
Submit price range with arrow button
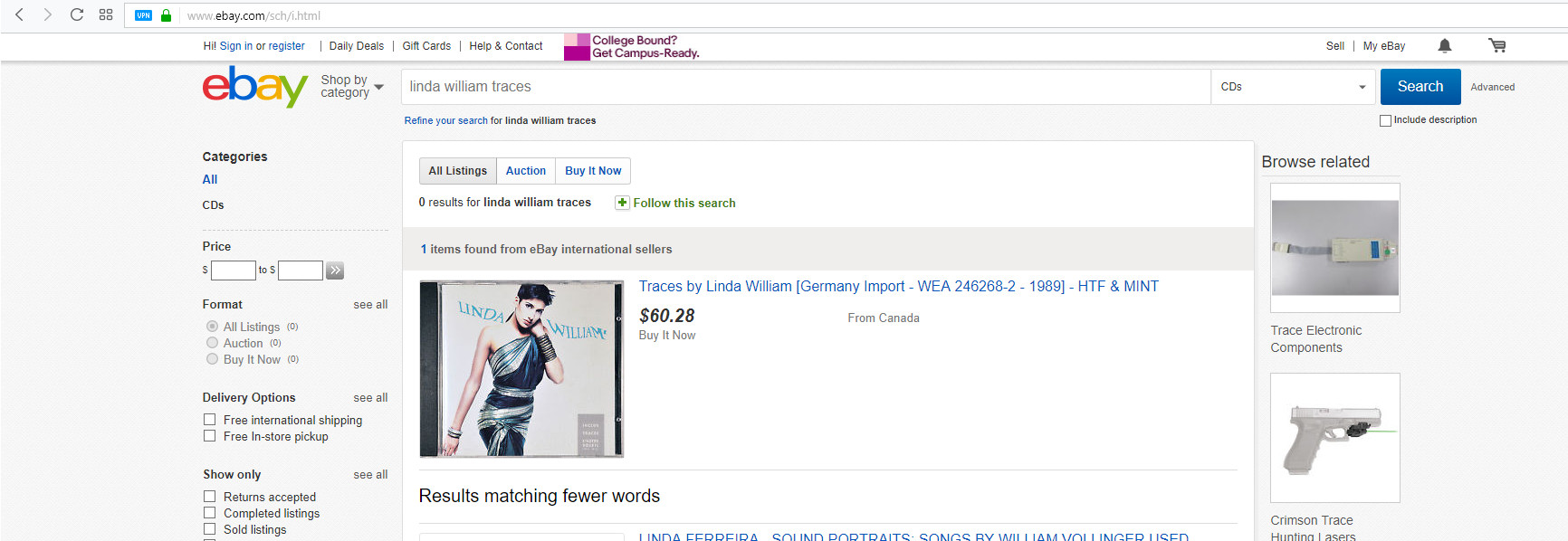pyautogui.click(x=335, y=270)
